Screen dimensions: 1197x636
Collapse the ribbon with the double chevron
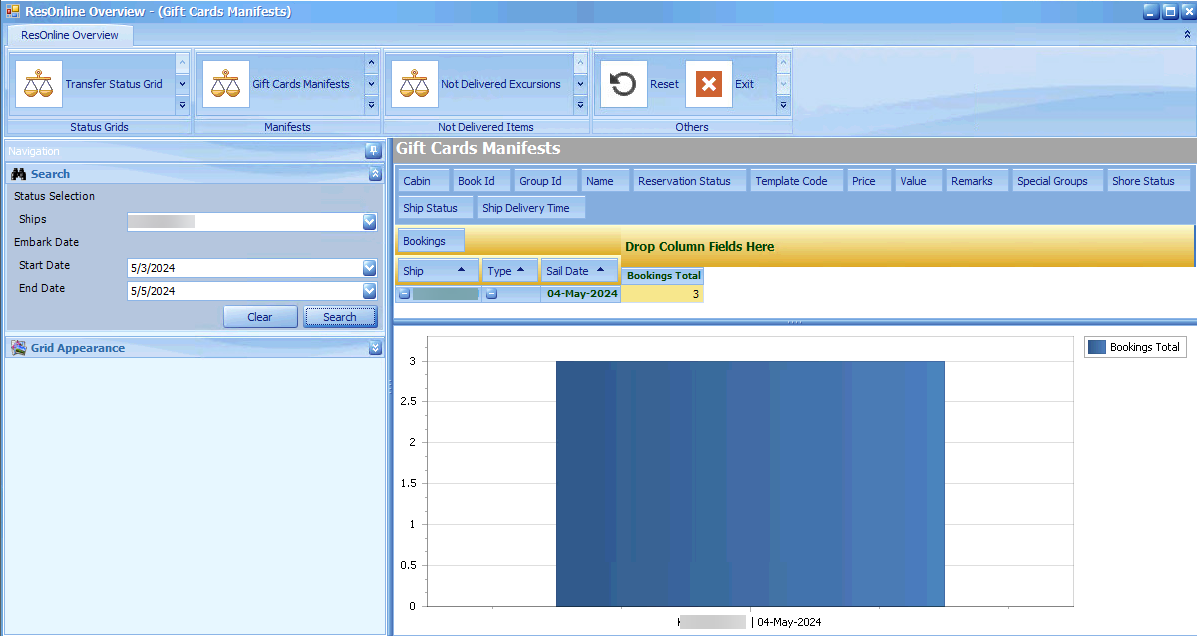[1187, 34]
